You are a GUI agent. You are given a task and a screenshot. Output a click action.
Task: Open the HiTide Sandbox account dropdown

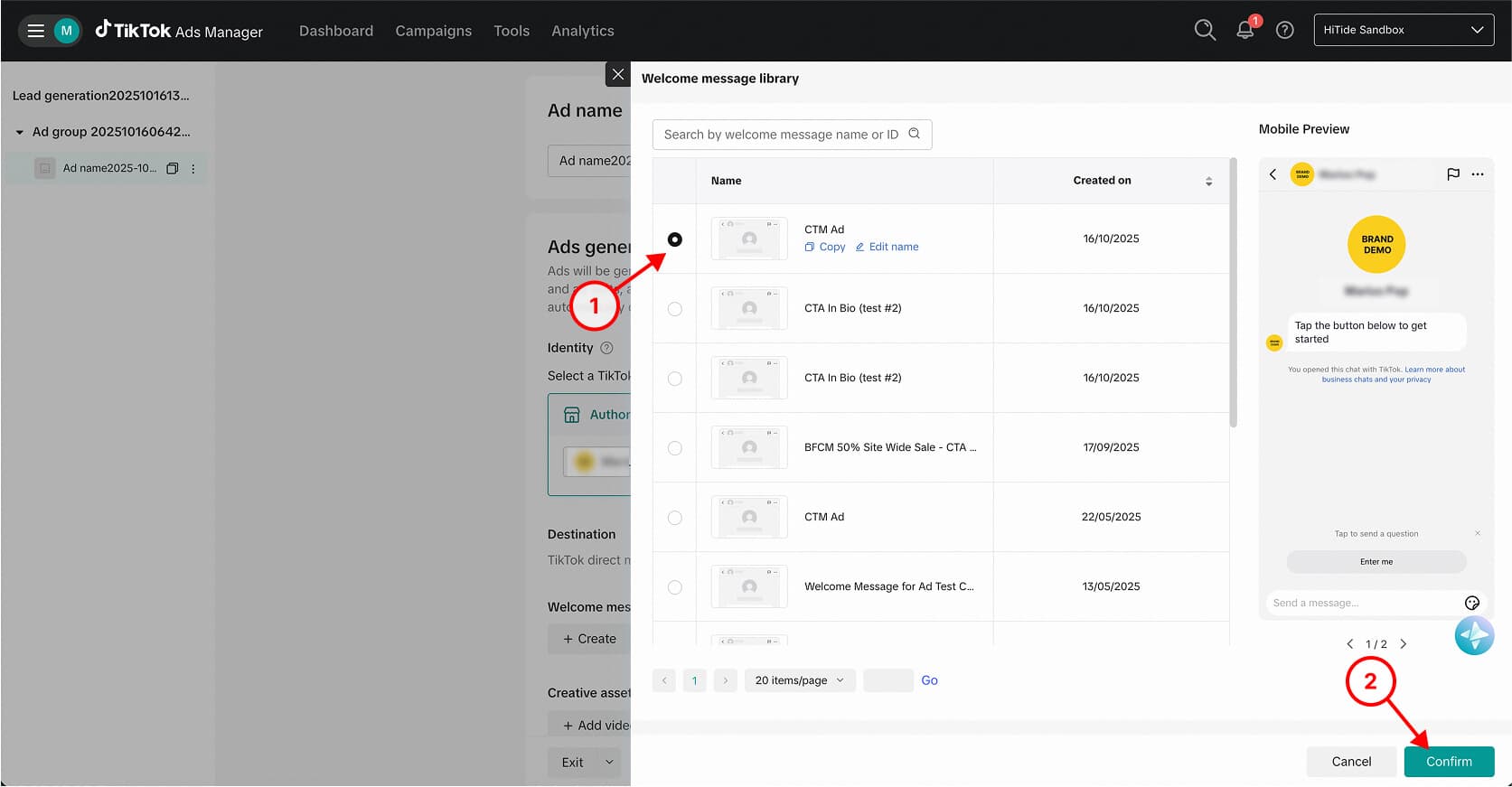pyautogui.click(x=1403, y=30)
